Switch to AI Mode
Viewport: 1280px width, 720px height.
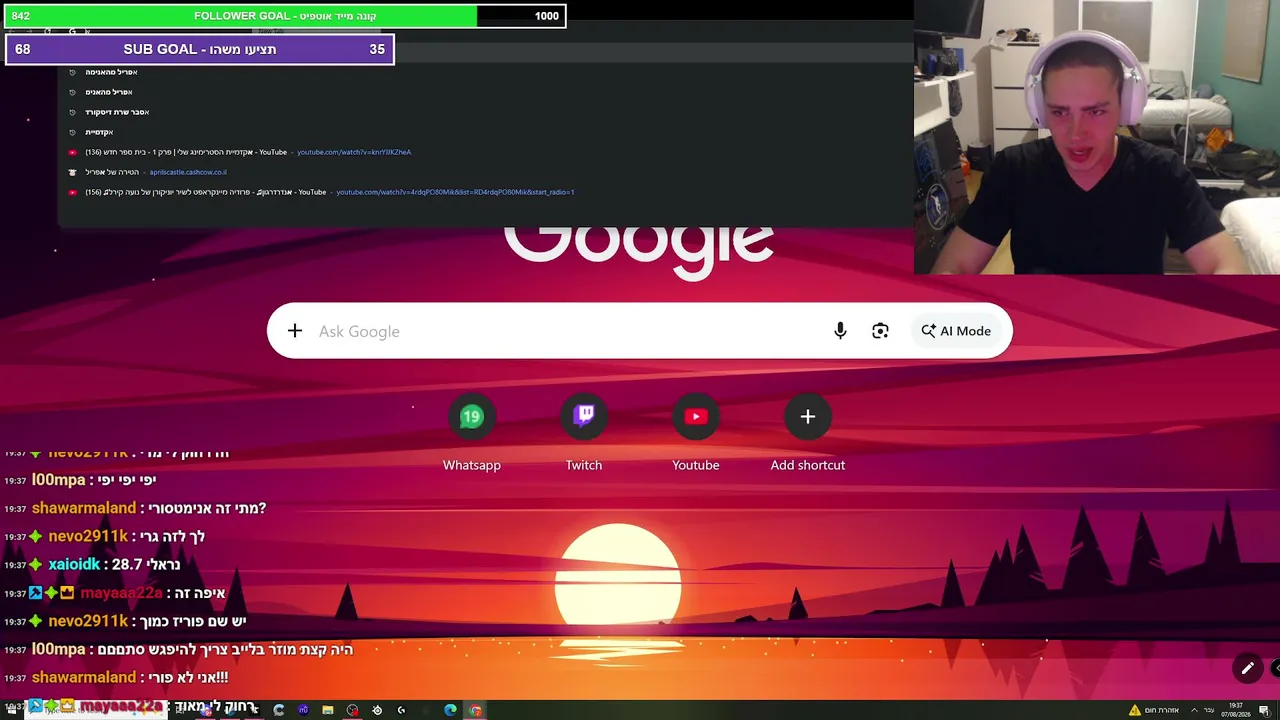956,331
